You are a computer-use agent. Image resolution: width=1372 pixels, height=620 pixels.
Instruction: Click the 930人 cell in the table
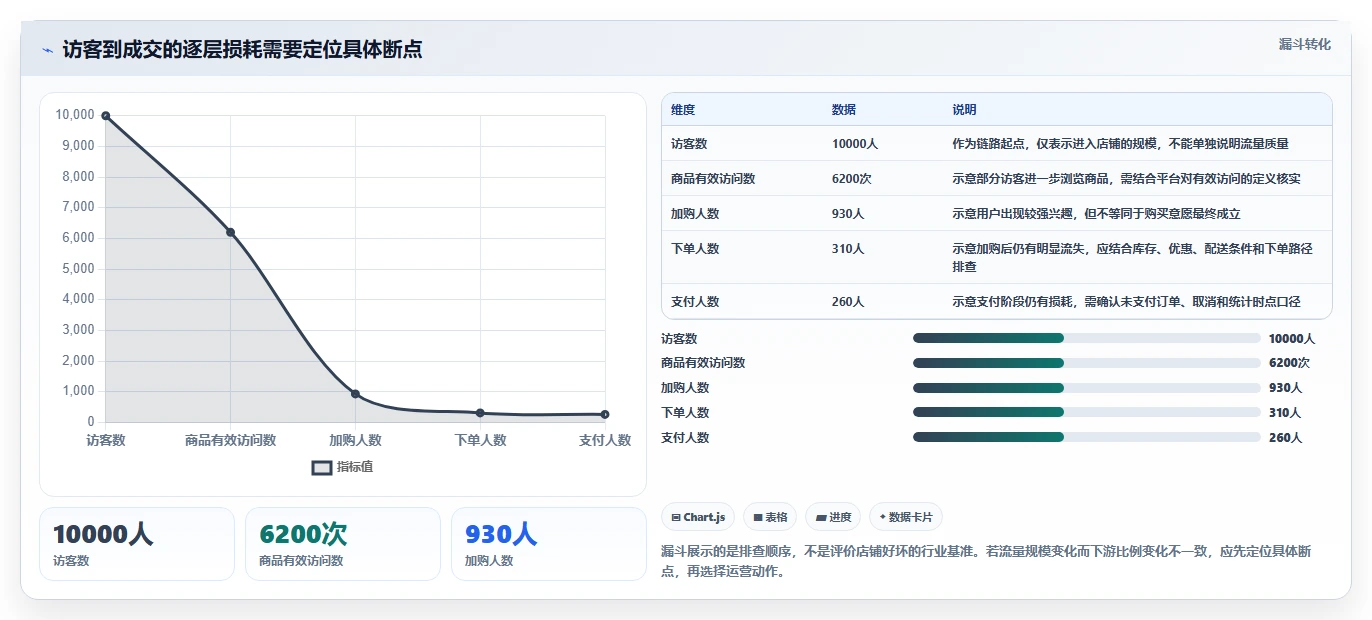pyautogui.click(x=848, y=214)
